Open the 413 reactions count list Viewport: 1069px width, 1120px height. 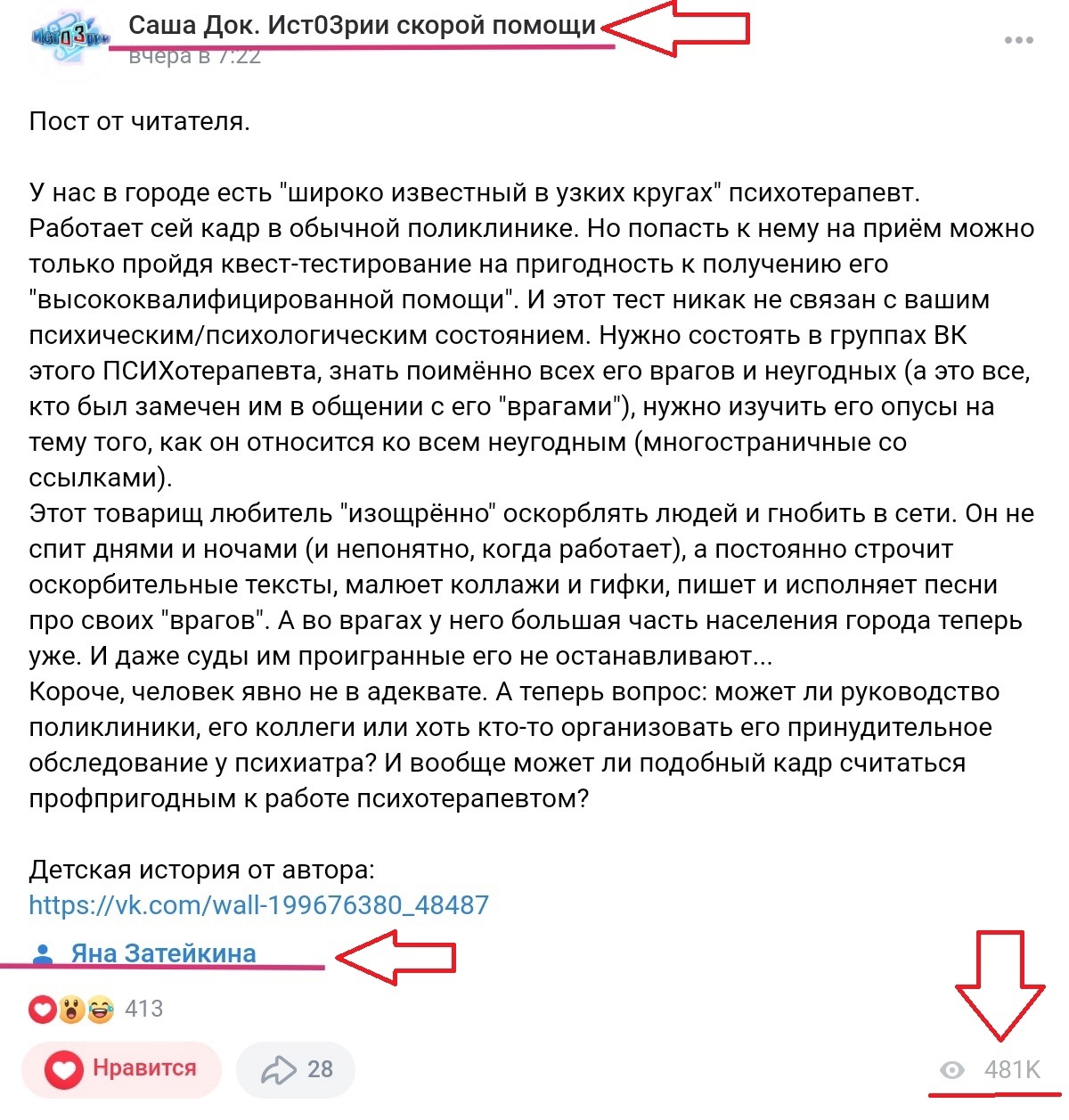(143, 1009)
